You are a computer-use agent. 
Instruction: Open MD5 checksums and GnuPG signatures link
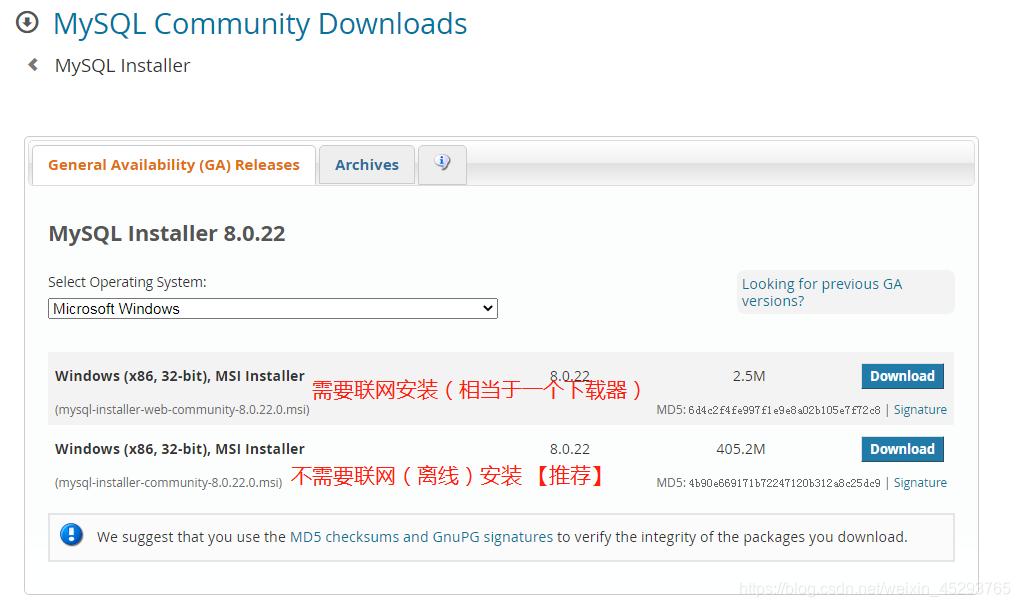[421, 537]
